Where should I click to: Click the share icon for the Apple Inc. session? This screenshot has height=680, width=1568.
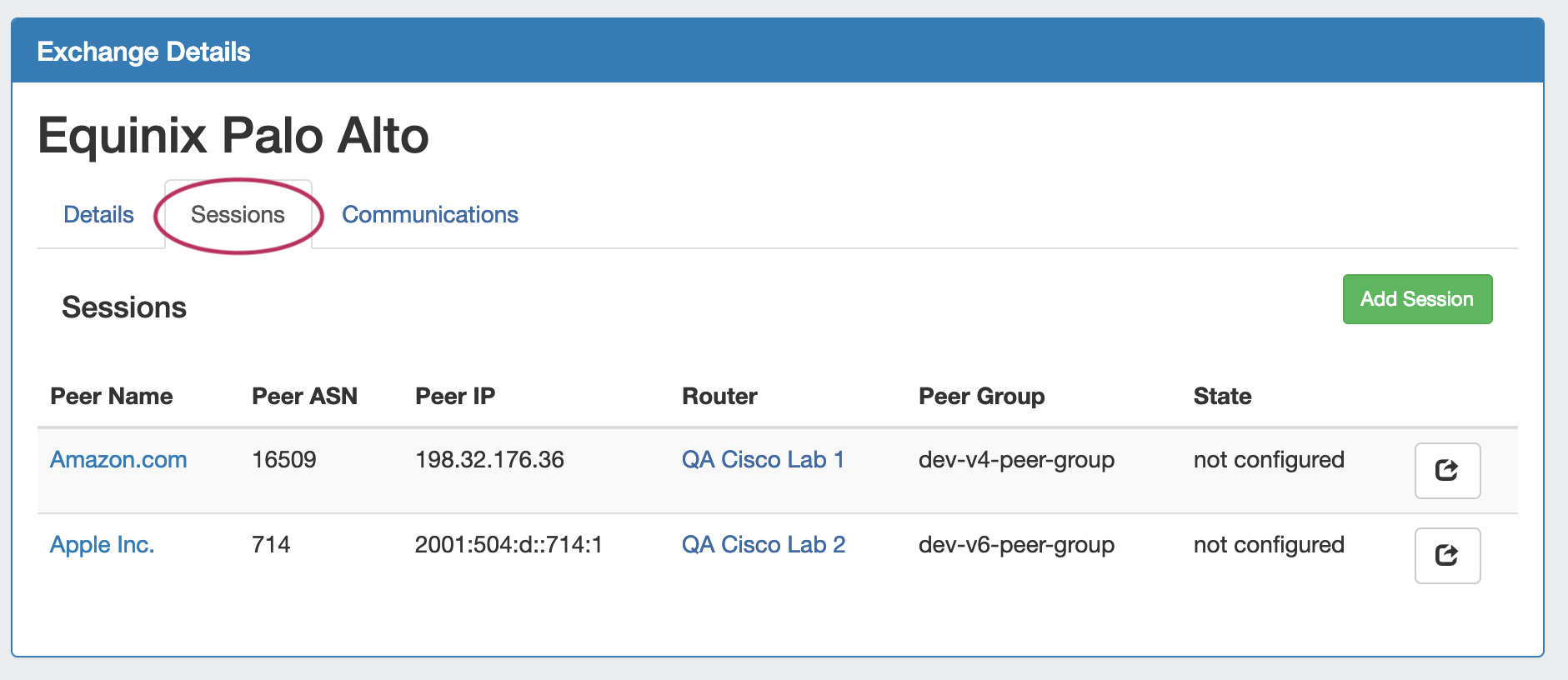tap(1447, 556)
